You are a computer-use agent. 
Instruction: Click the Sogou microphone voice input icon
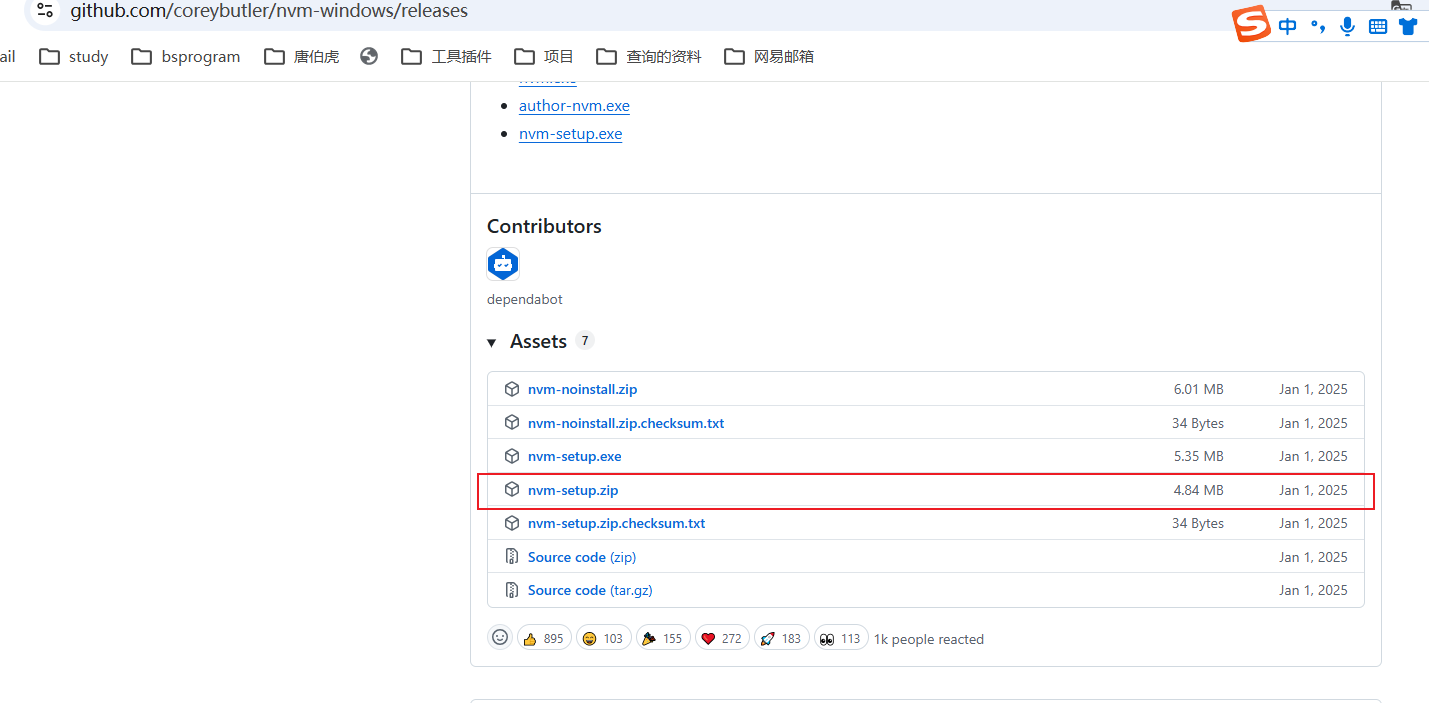(1348, 27)
